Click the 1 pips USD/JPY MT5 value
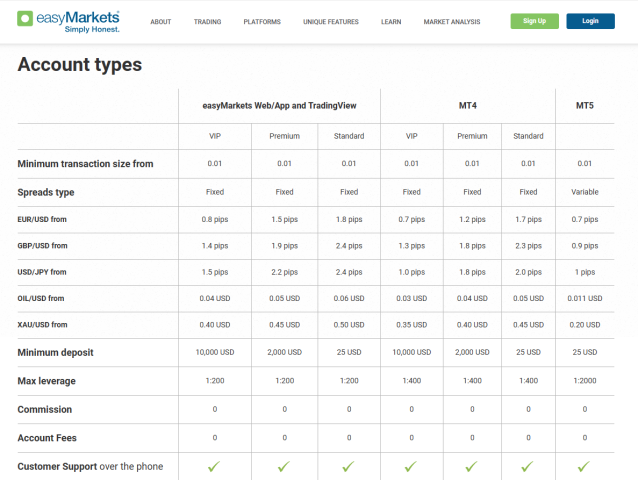 click(x=585, y=272)
